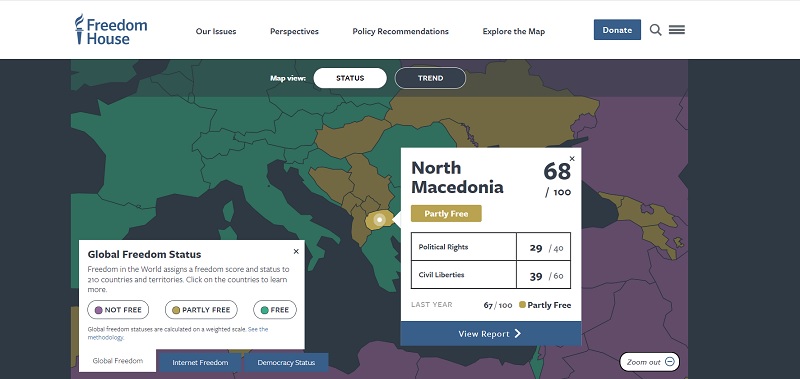Click the Freedom House torch logo
This screenshot has width=800, height=379.
pos(79,29)
